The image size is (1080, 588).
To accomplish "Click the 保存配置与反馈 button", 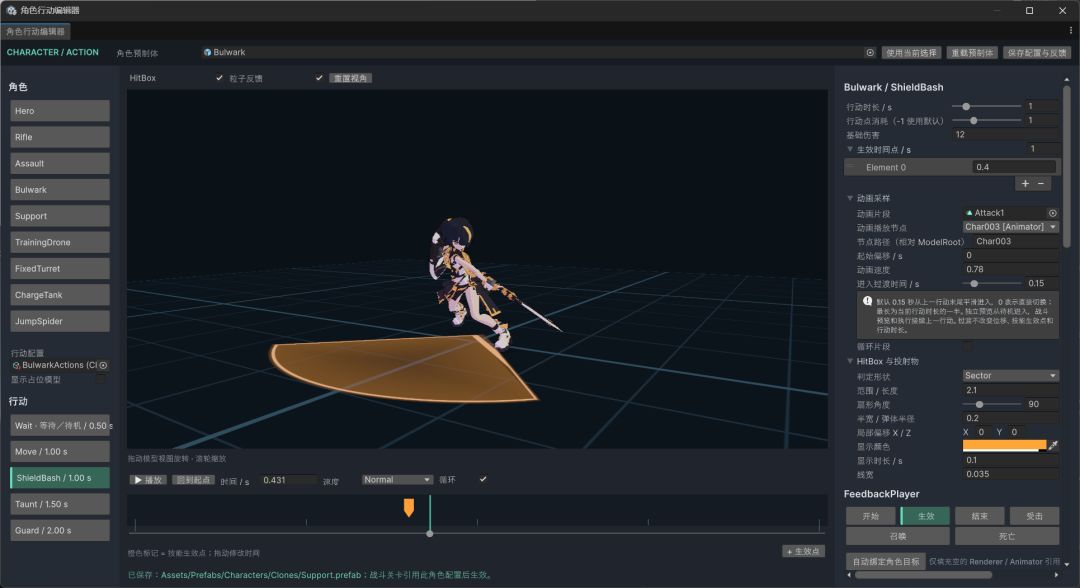I will pos(1037,53).
